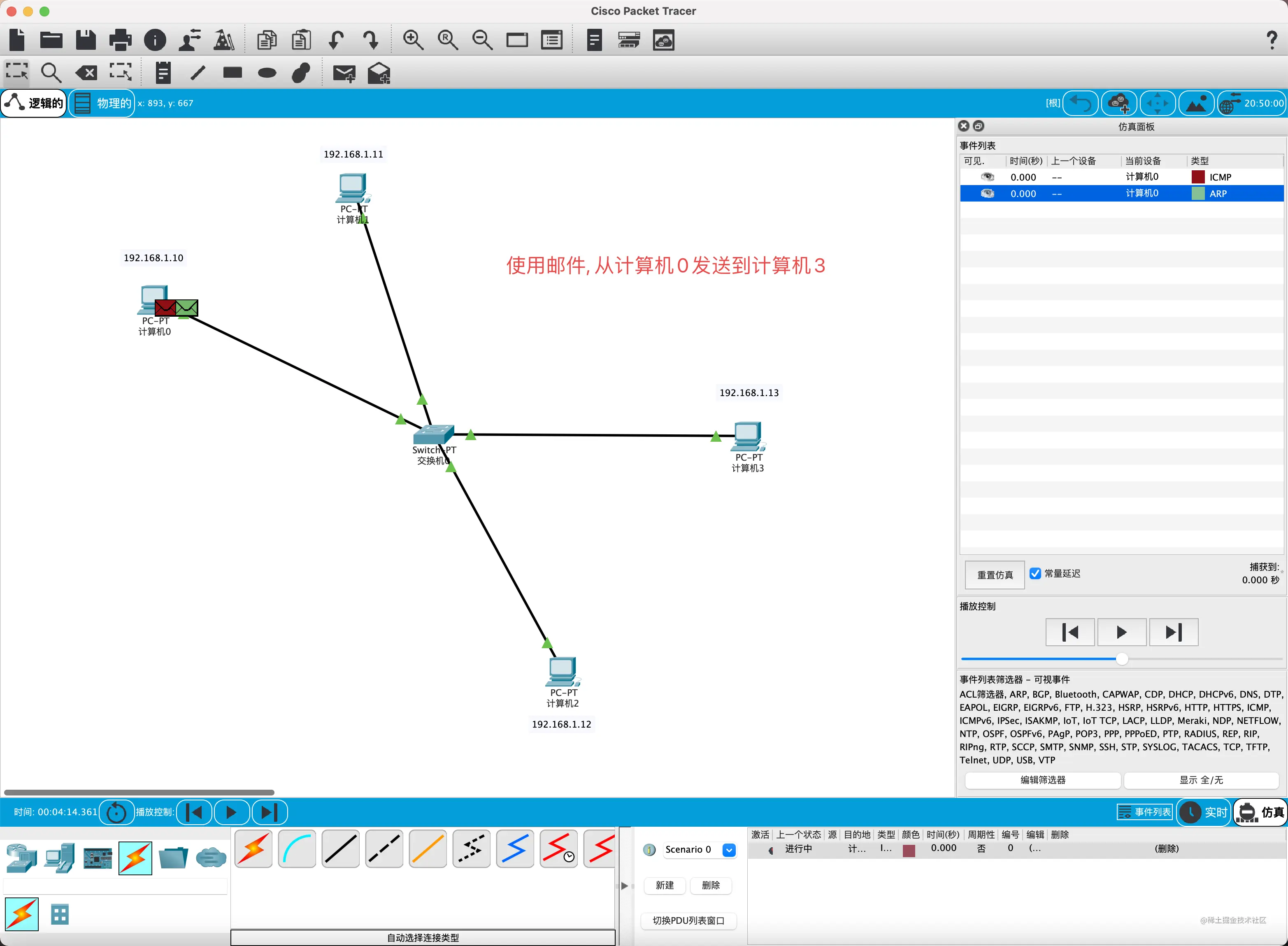Select the 计算机3 PC on canvas
Screen dimensions: 1288x946
[748, 436]
